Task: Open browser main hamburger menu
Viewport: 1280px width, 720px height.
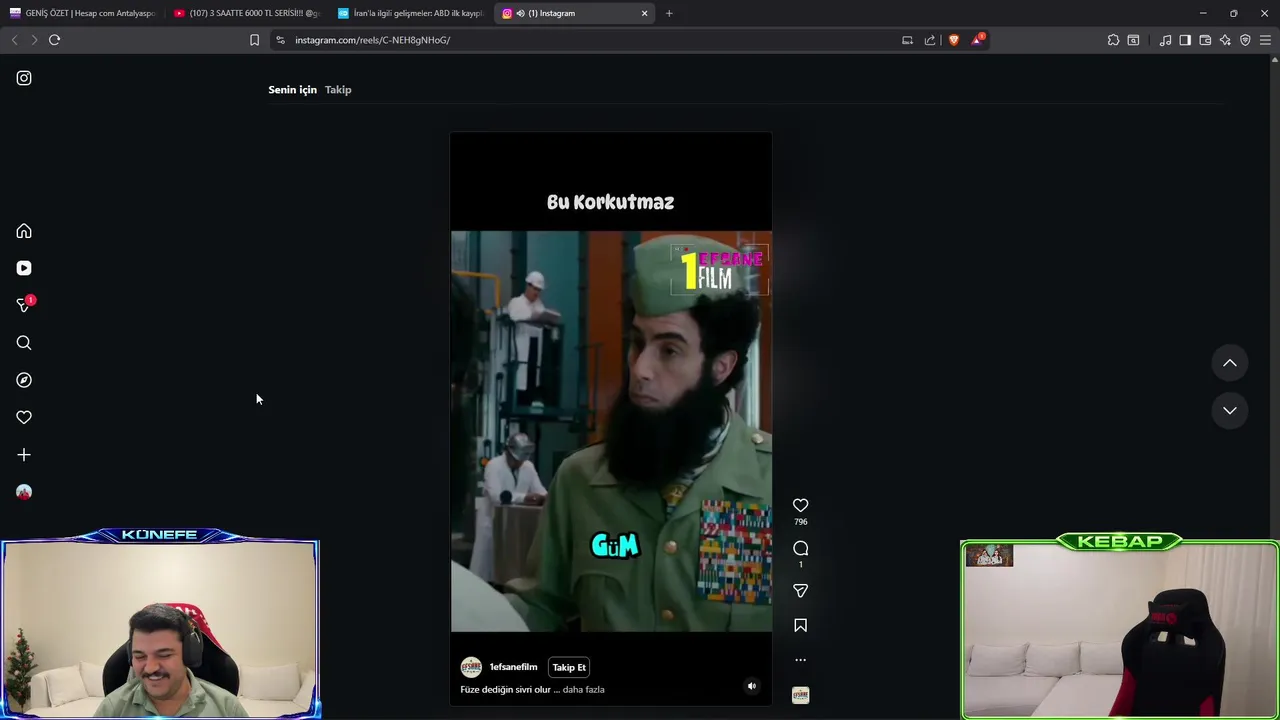Action: coord(1265,40)
